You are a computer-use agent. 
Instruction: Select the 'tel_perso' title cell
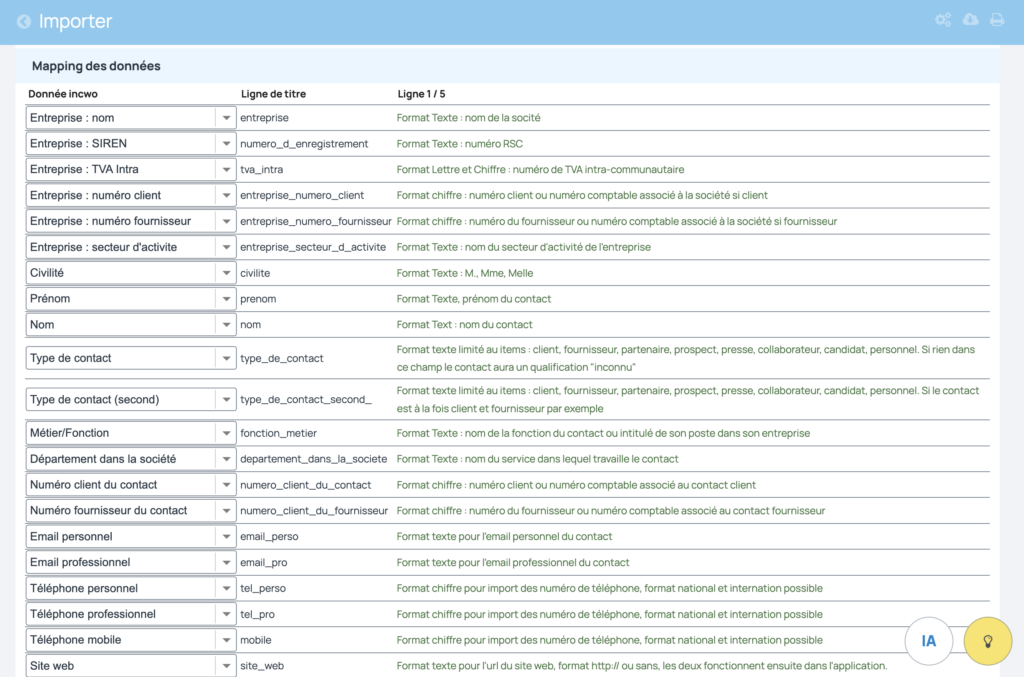click(263, 588)
